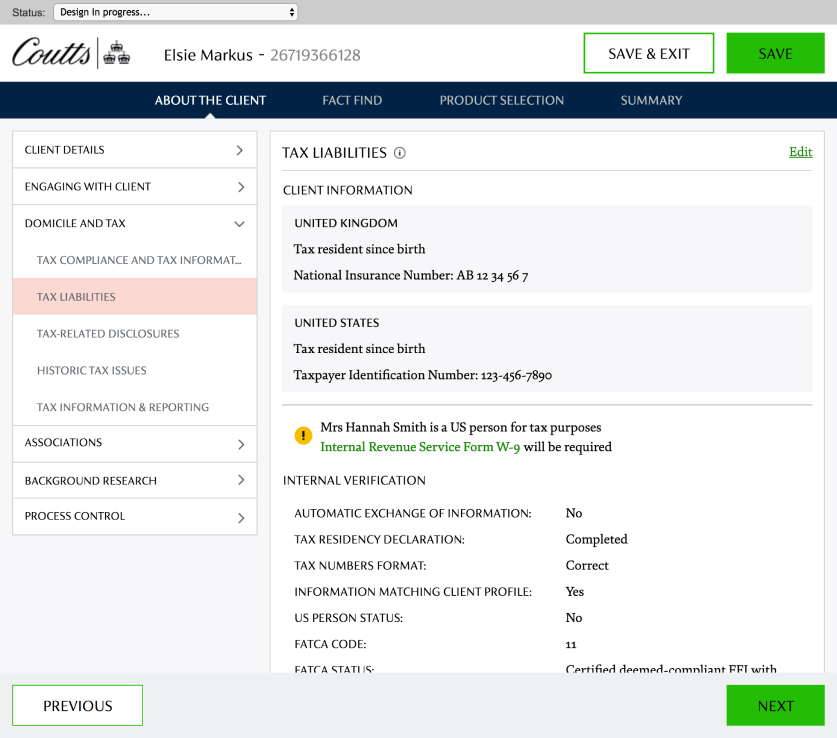Screen dimensions: 837x738
Task: Switch to the Fact Find tab
Action: pos(352,100)
